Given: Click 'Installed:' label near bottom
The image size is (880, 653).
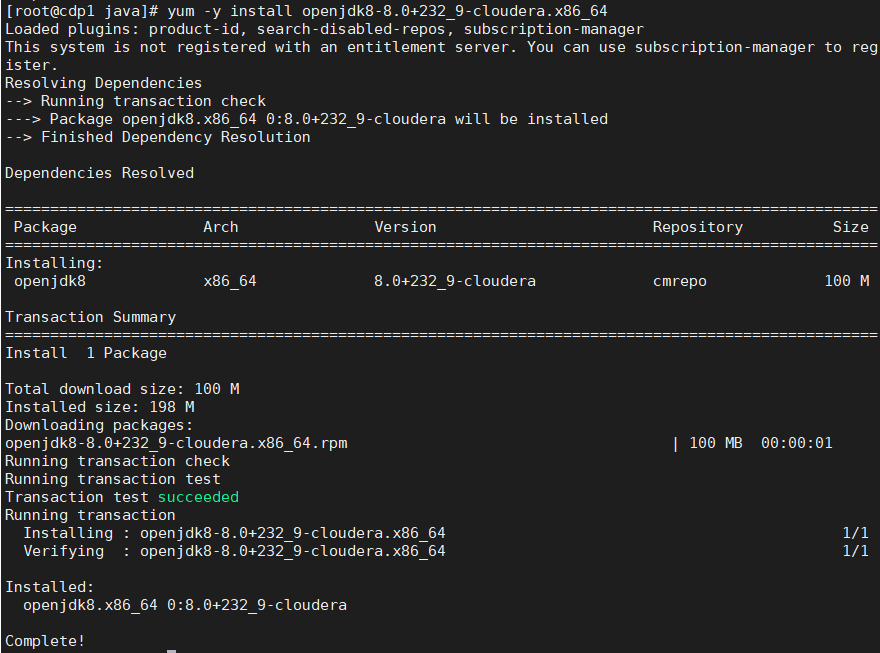Looking at the screenshot, I should tap(49, 587).
